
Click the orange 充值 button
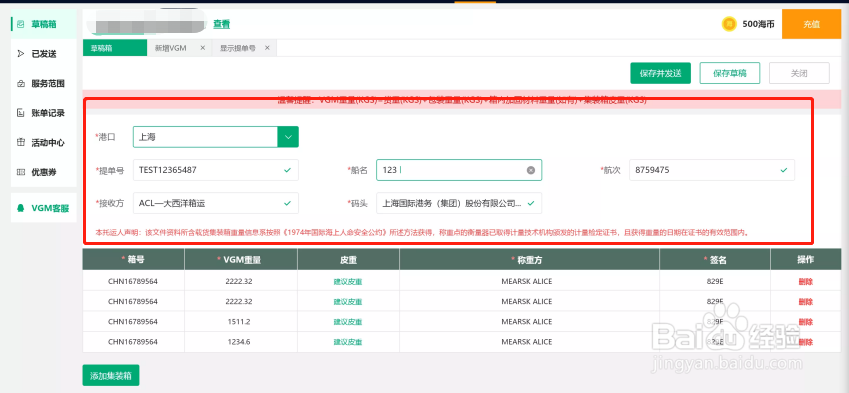[x=811, y=24]
